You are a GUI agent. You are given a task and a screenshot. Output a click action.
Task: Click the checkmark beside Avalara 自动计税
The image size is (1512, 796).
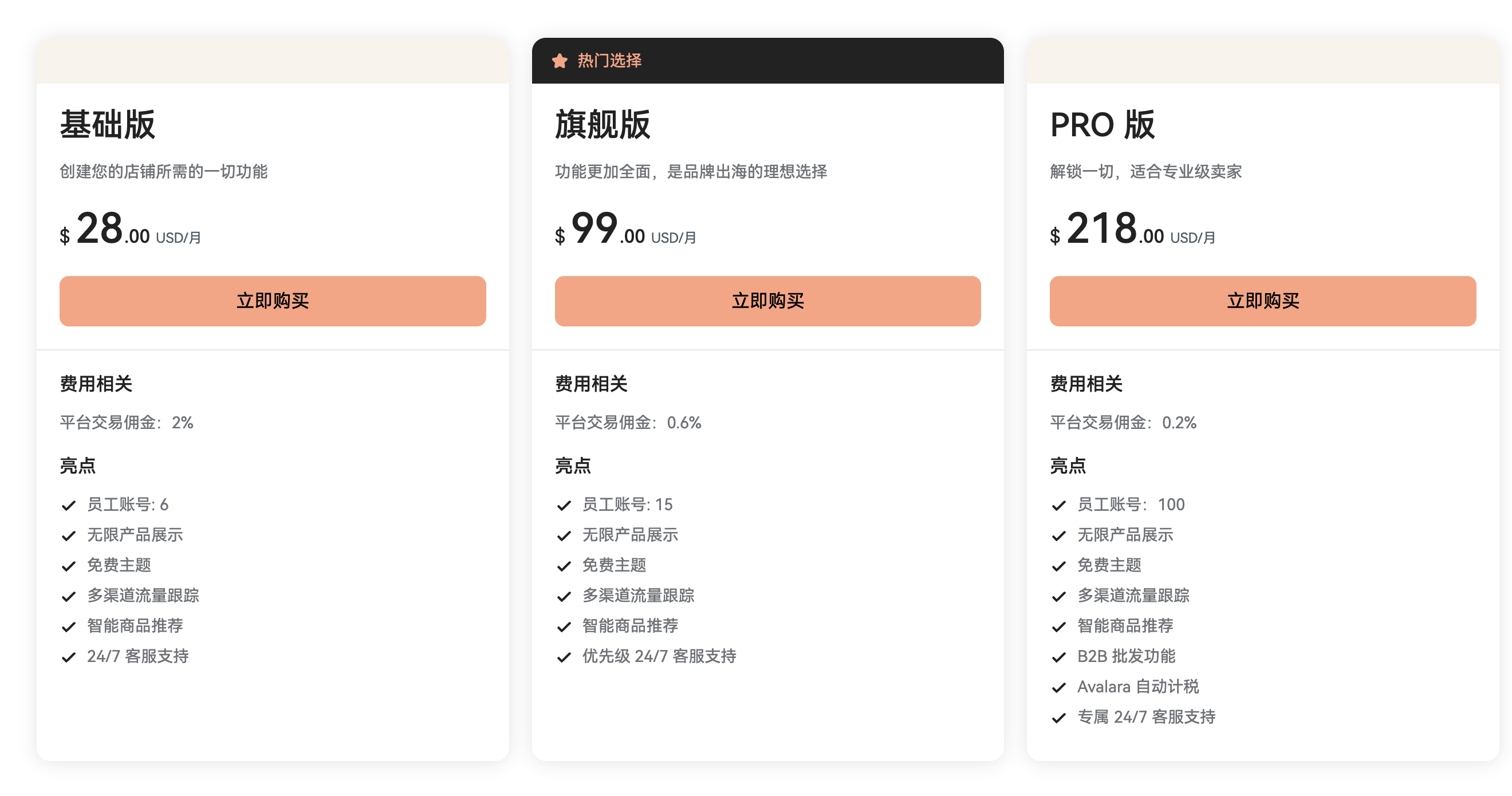click(x=1058, y=687)
